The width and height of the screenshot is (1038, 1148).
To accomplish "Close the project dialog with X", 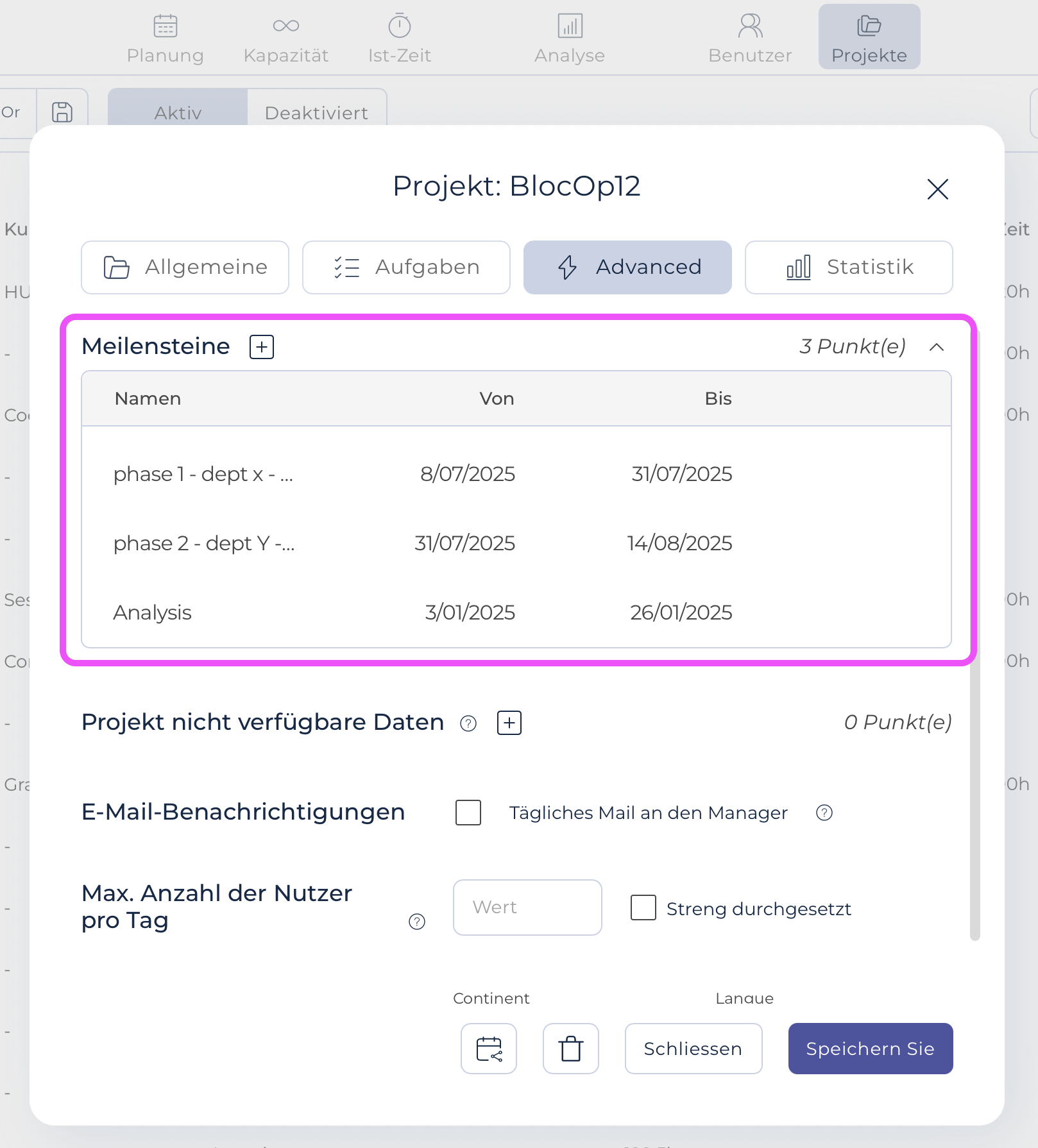I will [937, 189].
